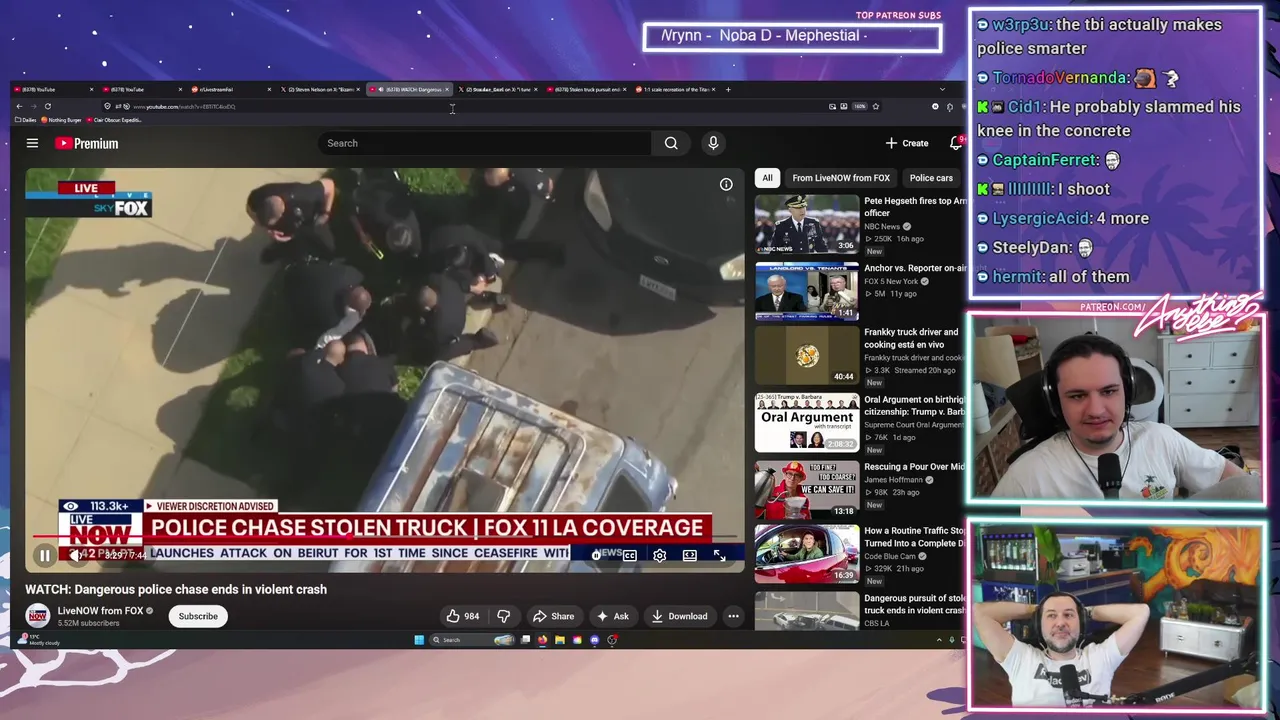The image size is (1280, 720).
Task: Bookmark the page with the star icon
Action: [875, 106]
